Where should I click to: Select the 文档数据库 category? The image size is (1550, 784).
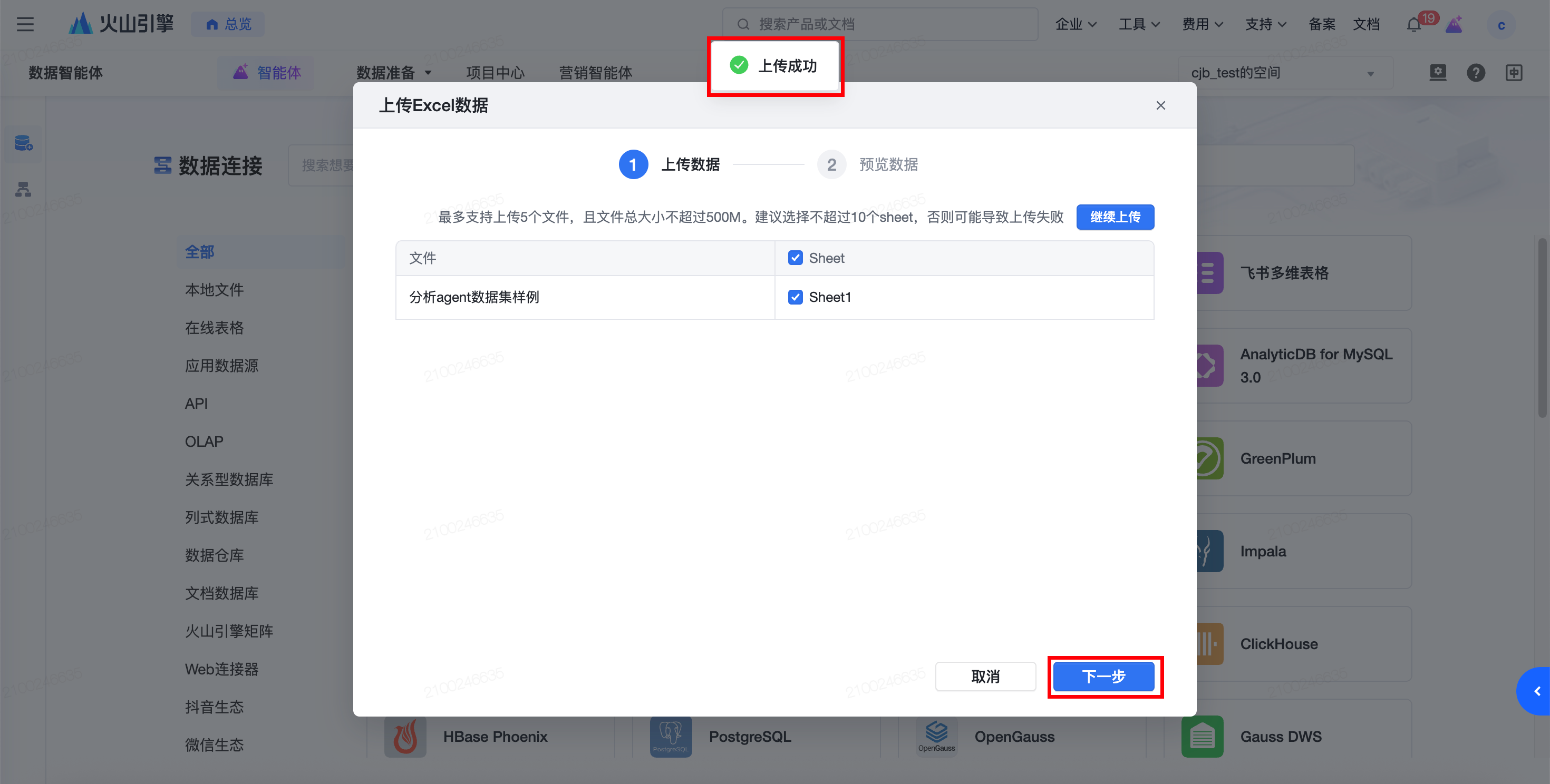(221, 593)
